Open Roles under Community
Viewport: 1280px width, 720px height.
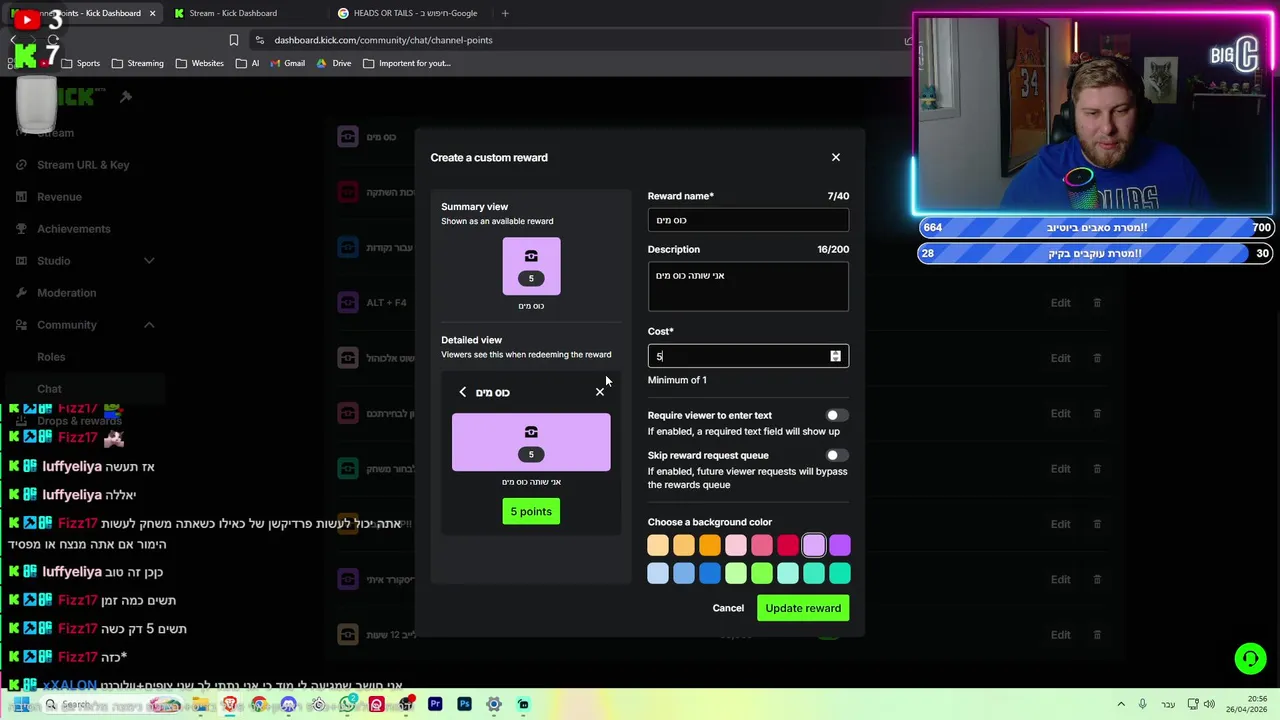[51, 357]
